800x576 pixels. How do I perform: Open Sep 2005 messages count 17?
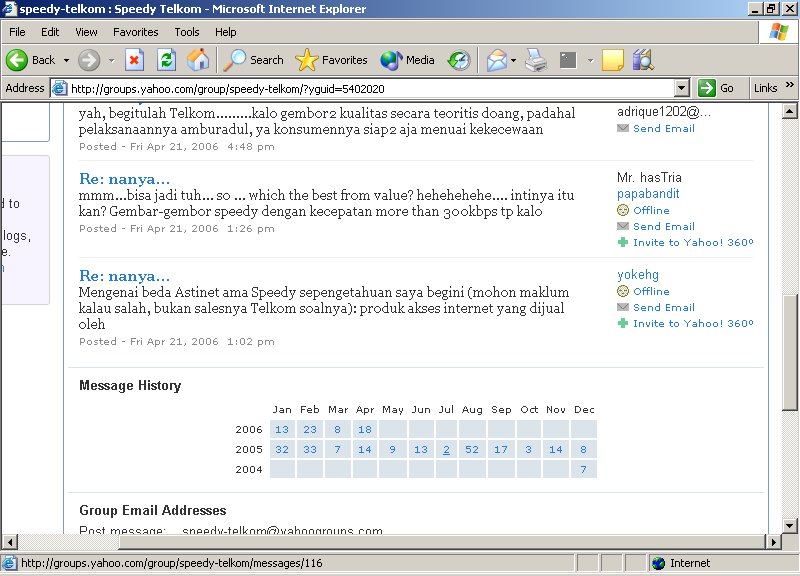click(501, 449)
